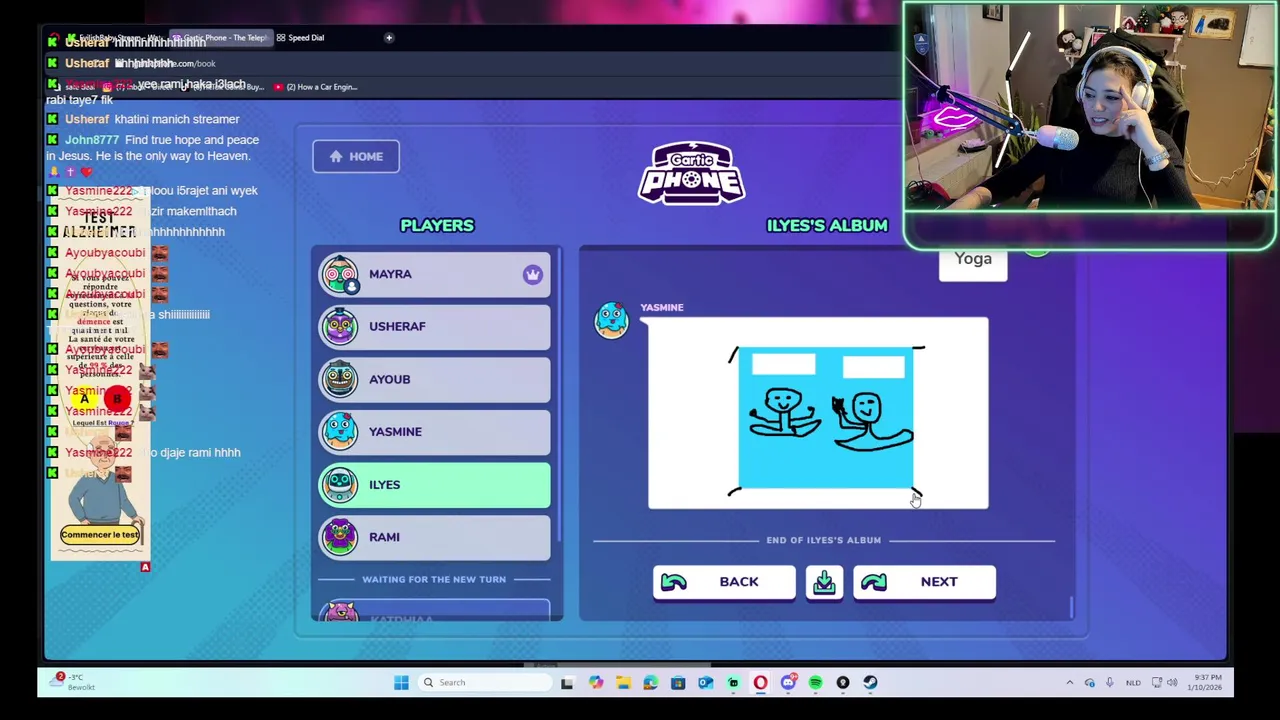1280x720 pixels.
Task: Download Ilyes's album with the download icon
Action: [824, 582]
